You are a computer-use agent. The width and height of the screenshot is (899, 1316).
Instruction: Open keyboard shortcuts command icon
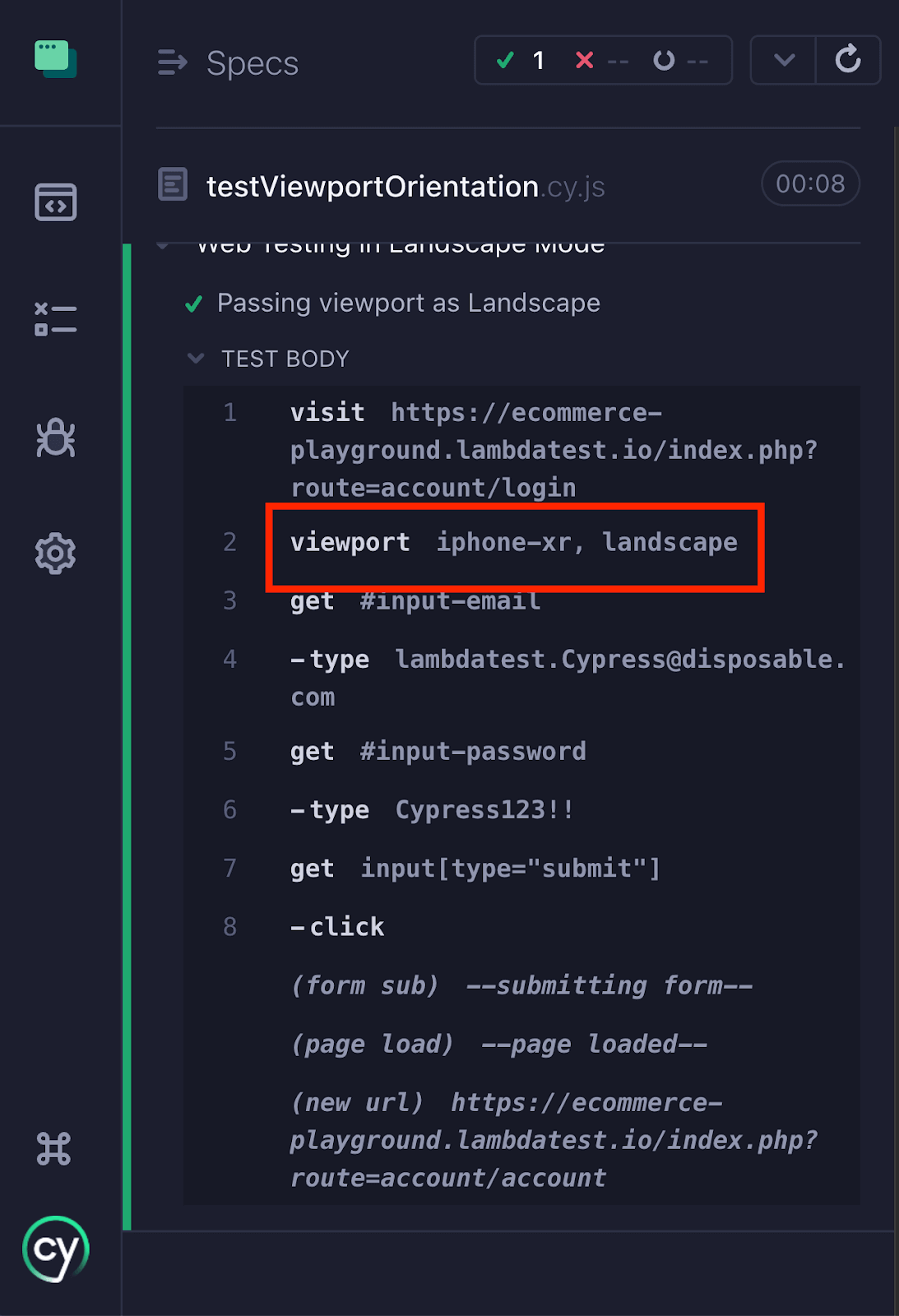click(x=54, y=1148)
